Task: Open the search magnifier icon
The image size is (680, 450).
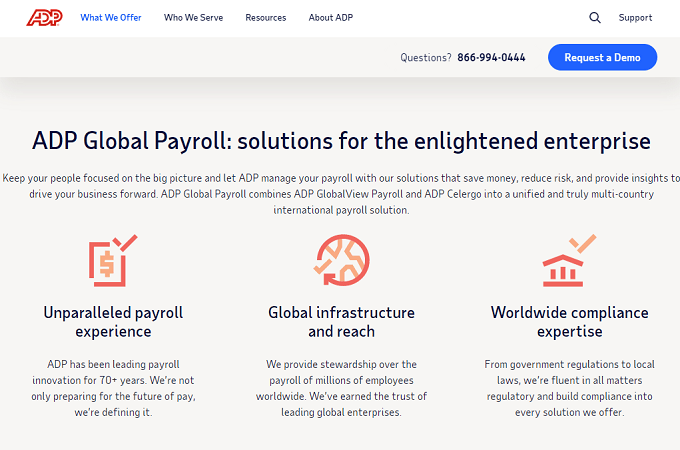Action: (595, 18)
